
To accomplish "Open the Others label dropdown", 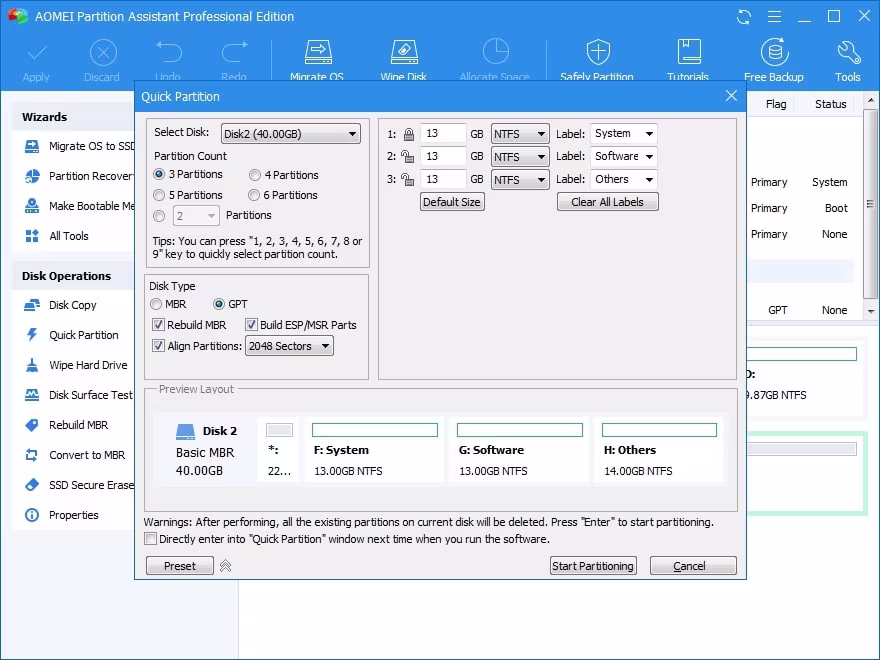I will point(624,180).
